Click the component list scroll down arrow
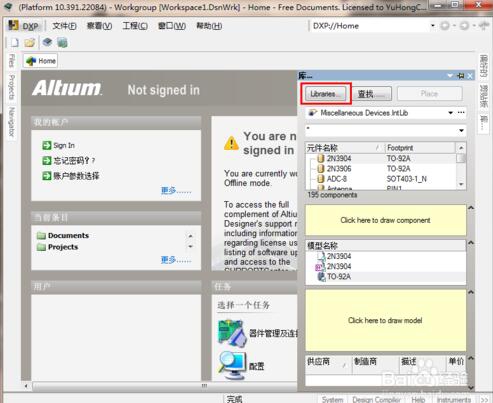Screen dimensions: 493x403 [461, 184]
